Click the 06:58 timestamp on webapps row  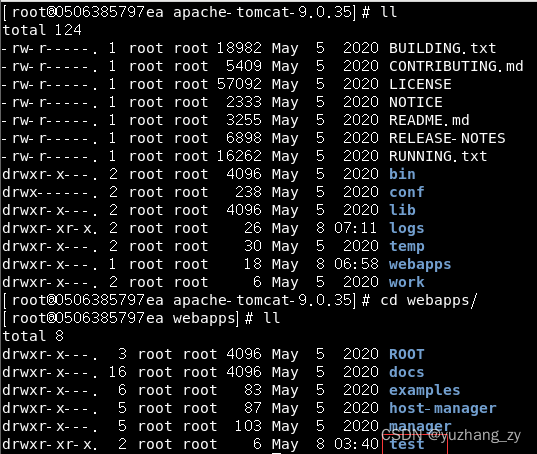click(356, 264)
